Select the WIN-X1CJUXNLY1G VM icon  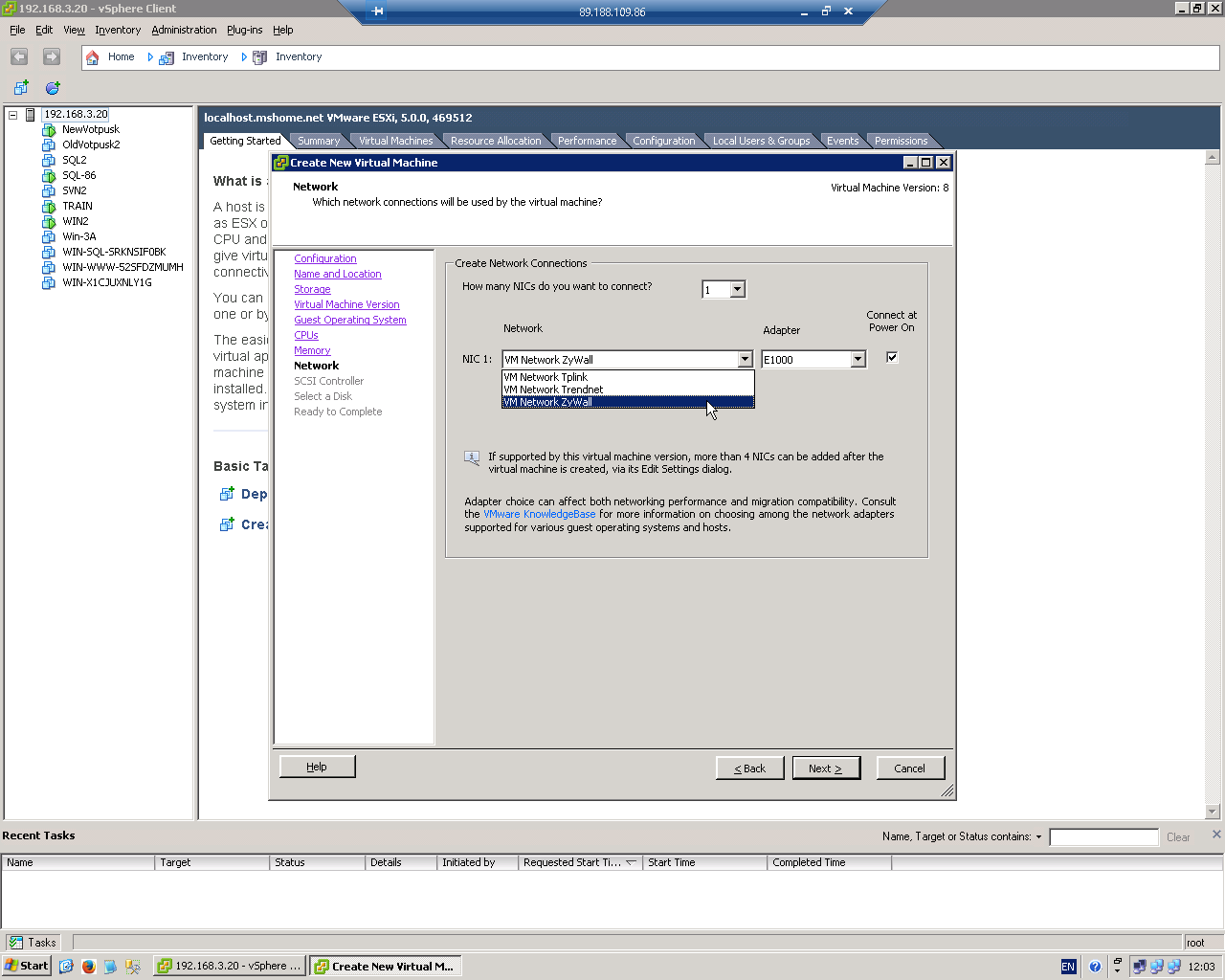49,283
